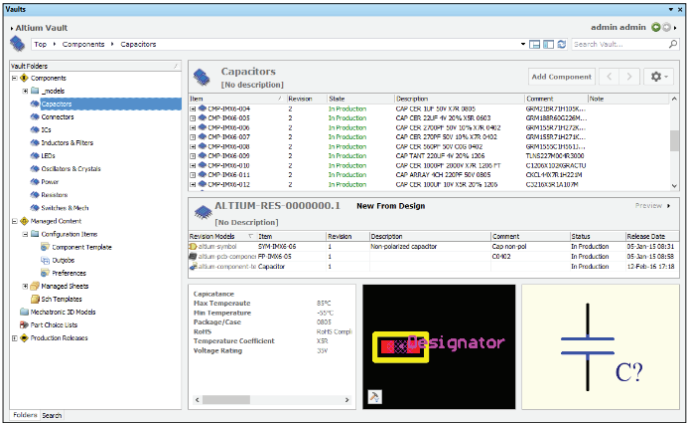Click the search magnifier icon

click(x=673, y=44)
